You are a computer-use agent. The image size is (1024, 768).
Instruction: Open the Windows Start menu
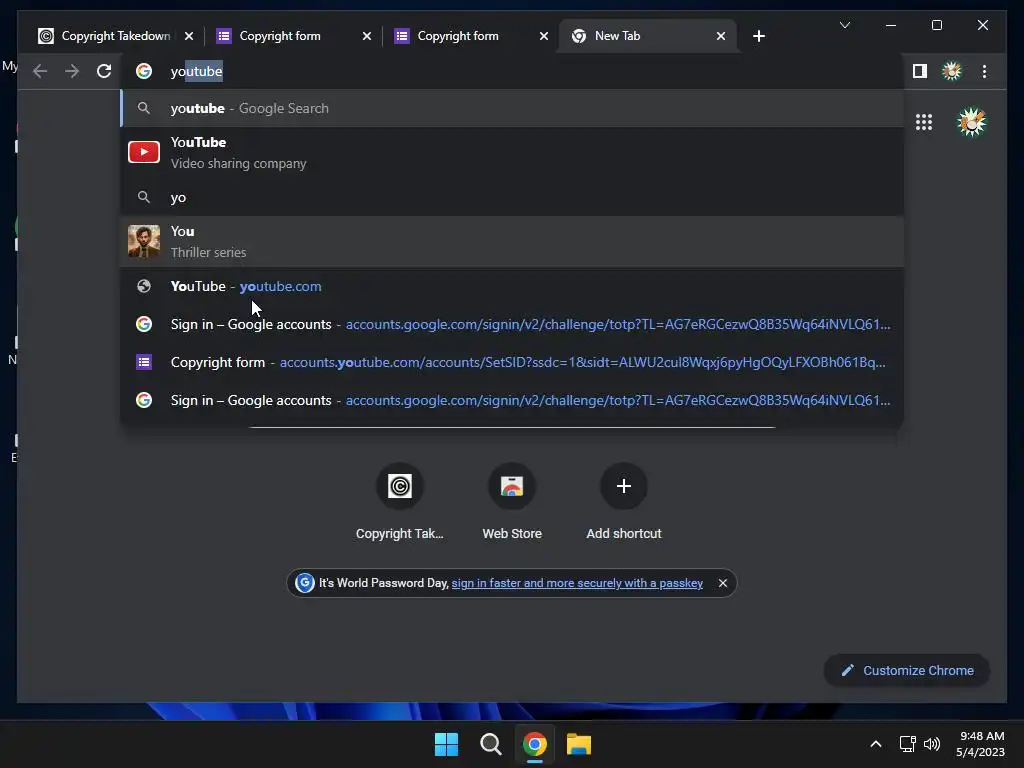(447, 744)
